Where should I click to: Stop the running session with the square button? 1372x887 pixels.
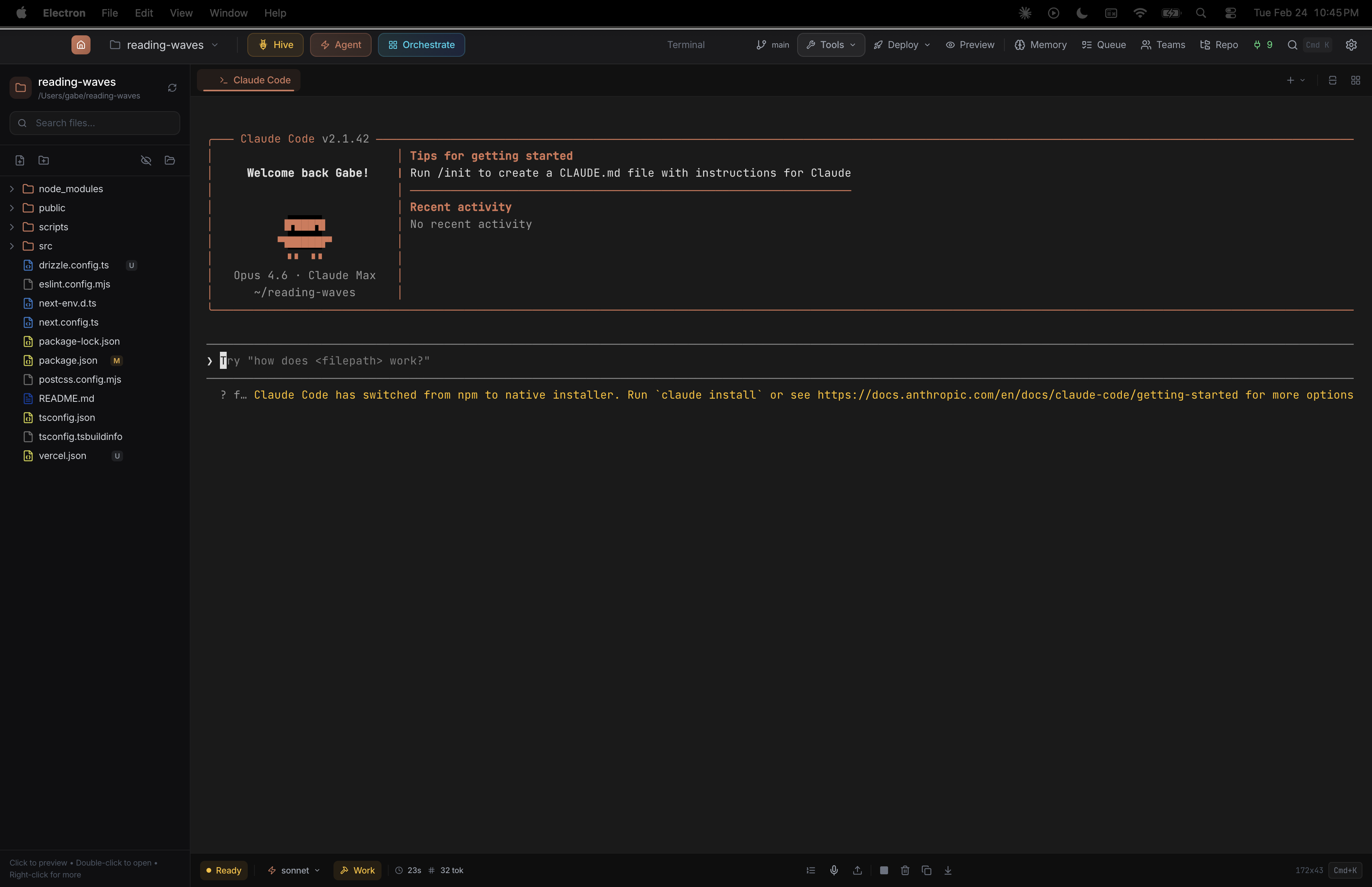884,870
